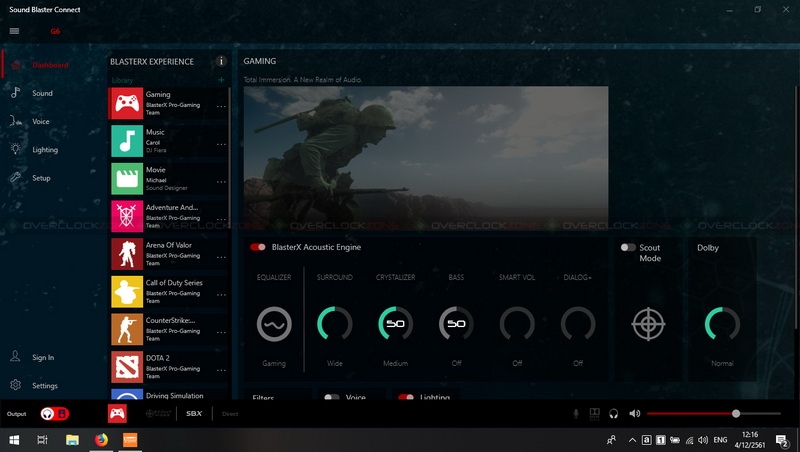The image size is (800, 452).
Task: Open the Equalizer wave dial icon
Action: (274, 324)
